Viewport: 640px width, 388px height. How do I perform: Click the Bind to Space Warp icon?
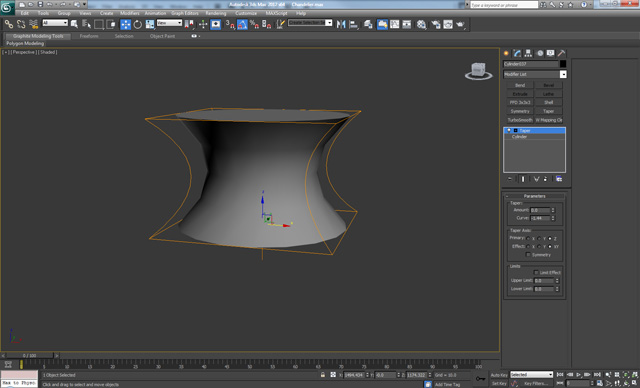(33, 24)
